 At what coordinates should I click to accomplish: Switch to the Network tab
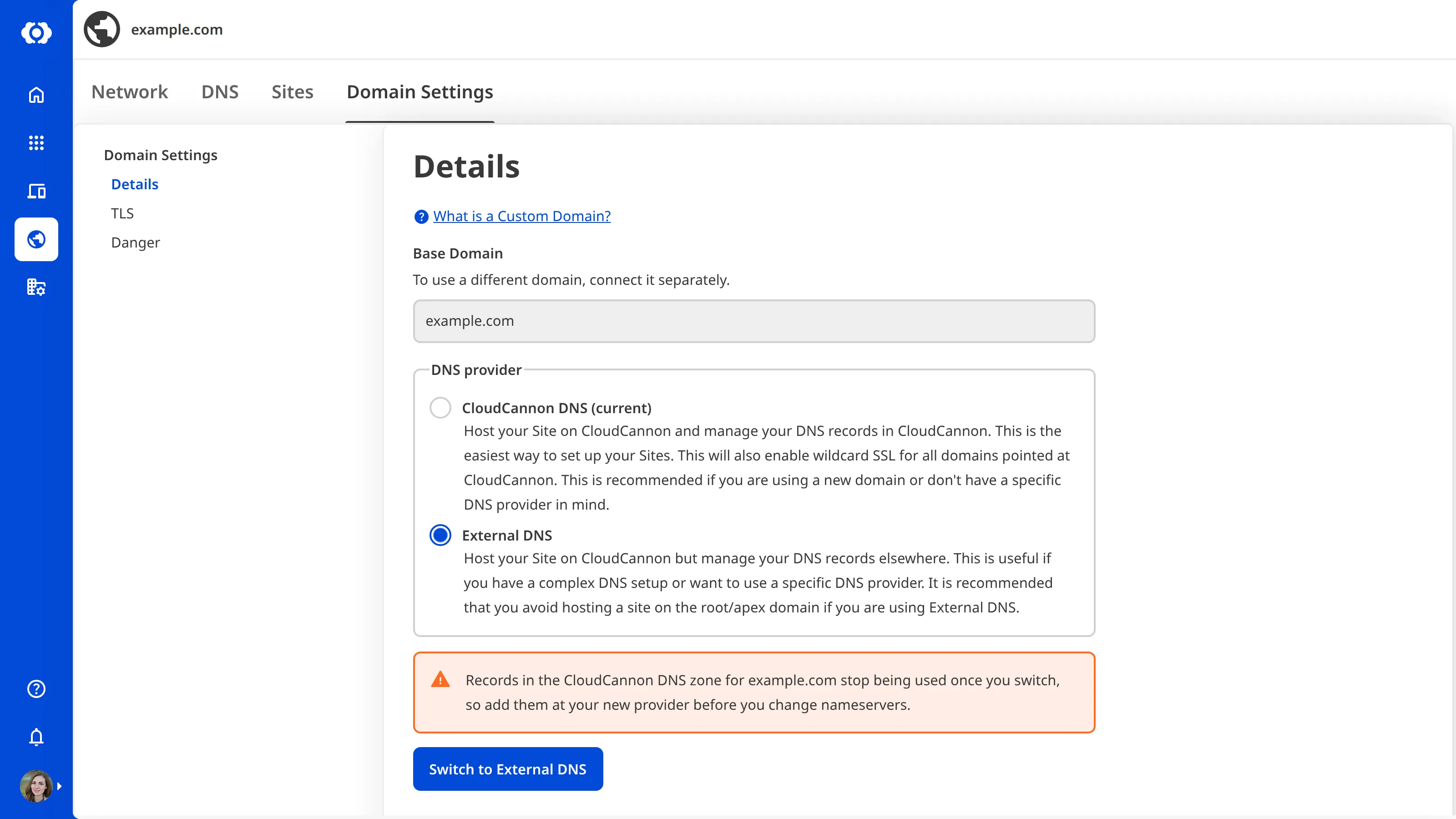coord(129,91)
